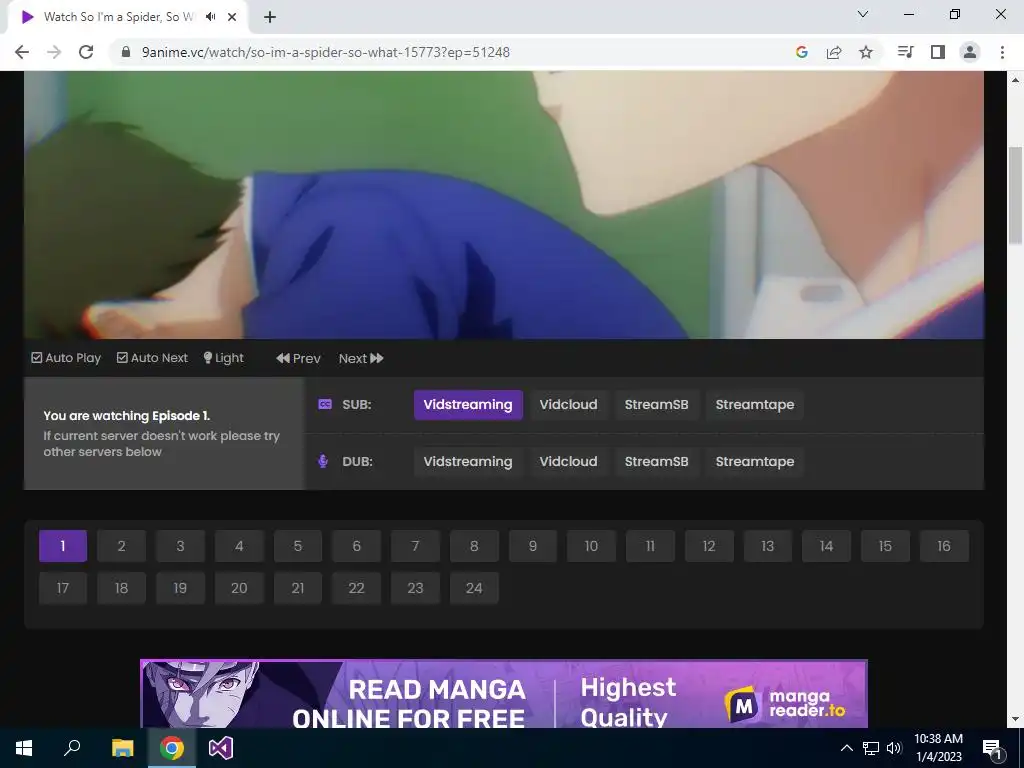Jump to episode 15

tap(886, 546)
